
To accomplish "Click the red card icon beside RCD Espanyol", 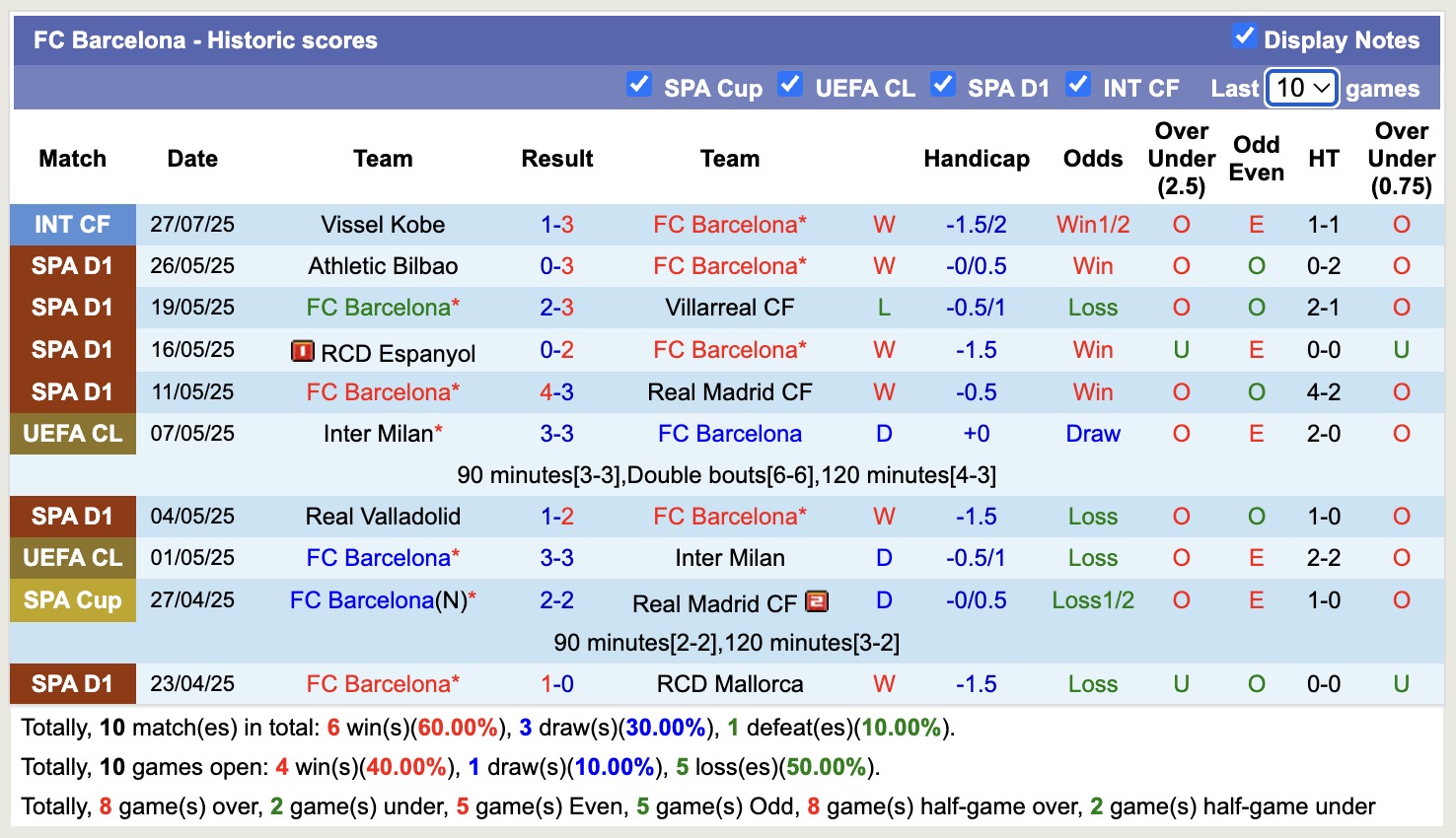I will click(x=303, y=351).
